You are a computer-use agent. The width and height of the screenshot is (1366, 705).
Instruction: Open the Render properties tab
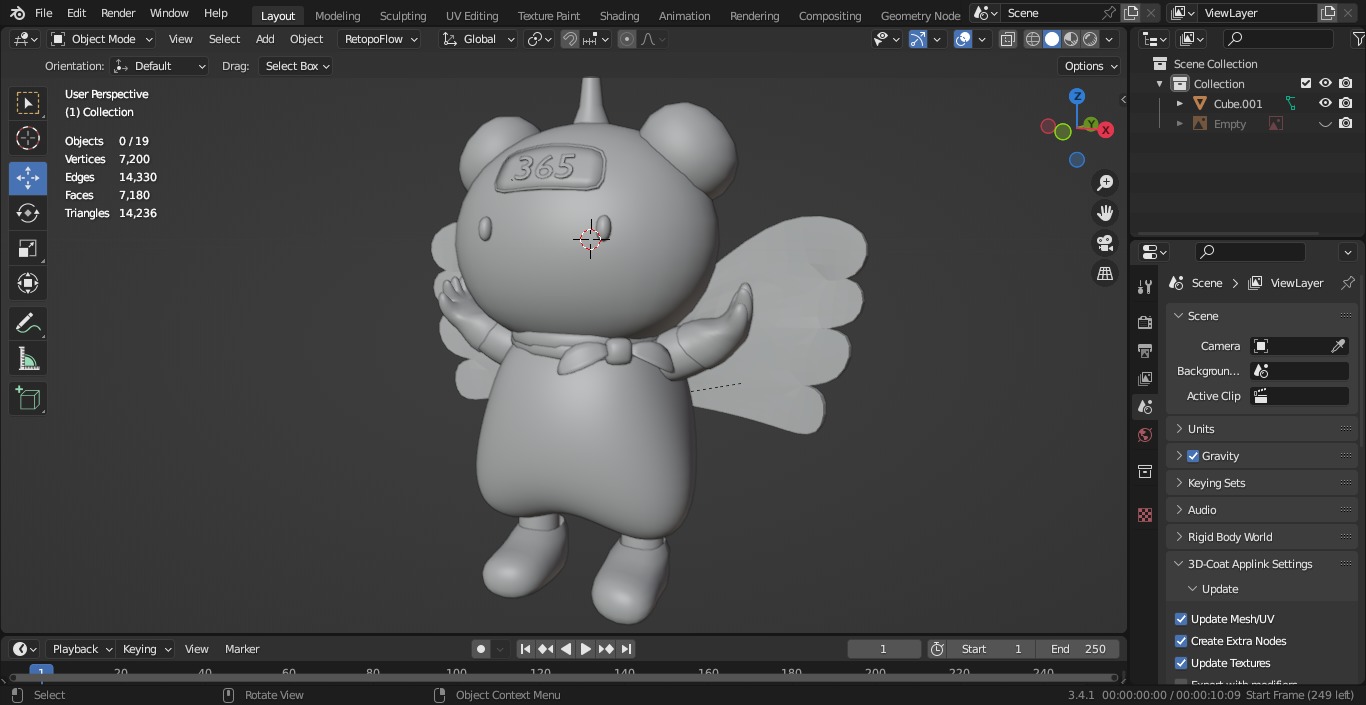[x=1145, y=322]
